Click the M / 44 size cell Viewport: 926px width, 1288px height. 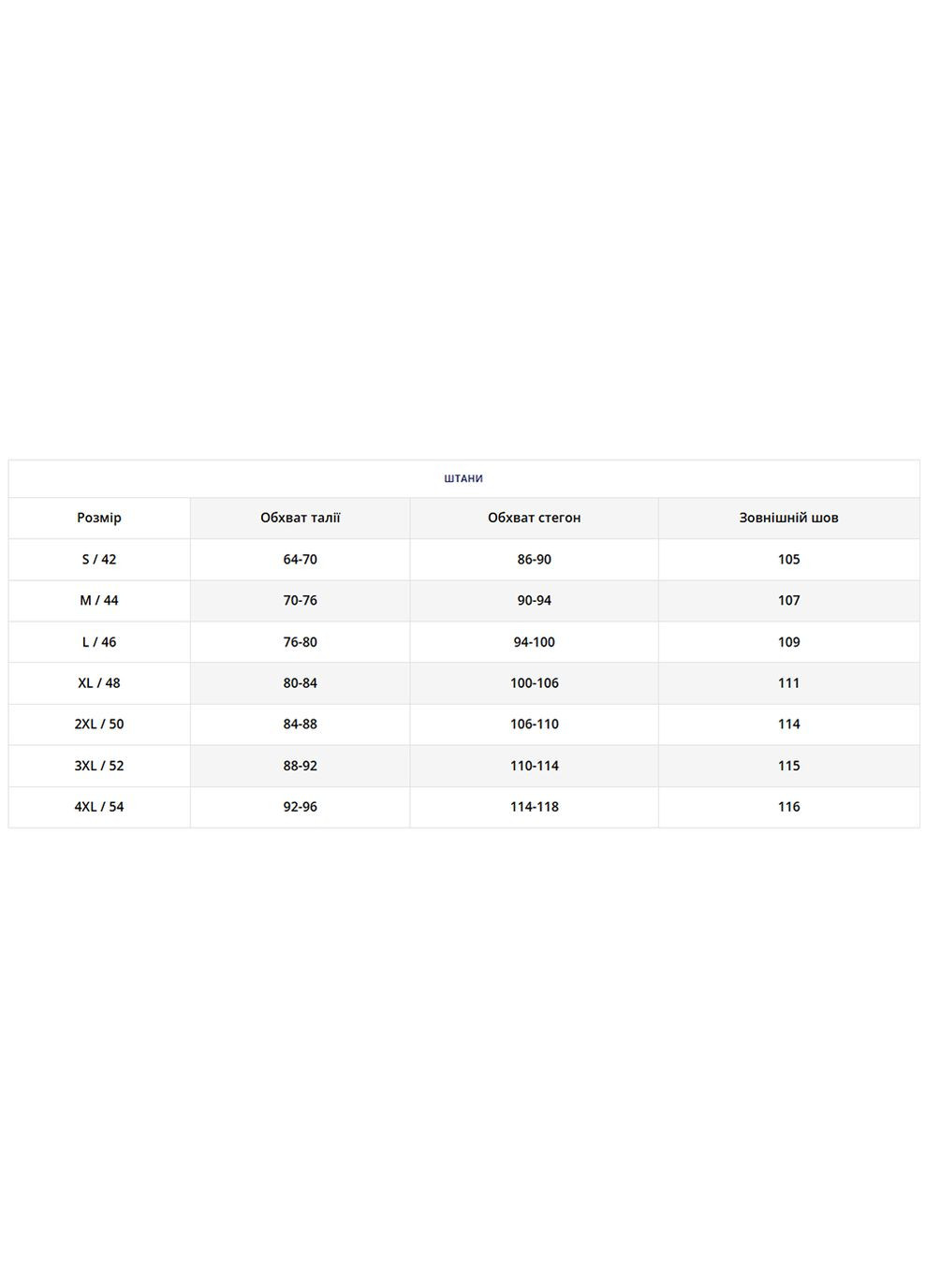(99, 601)
